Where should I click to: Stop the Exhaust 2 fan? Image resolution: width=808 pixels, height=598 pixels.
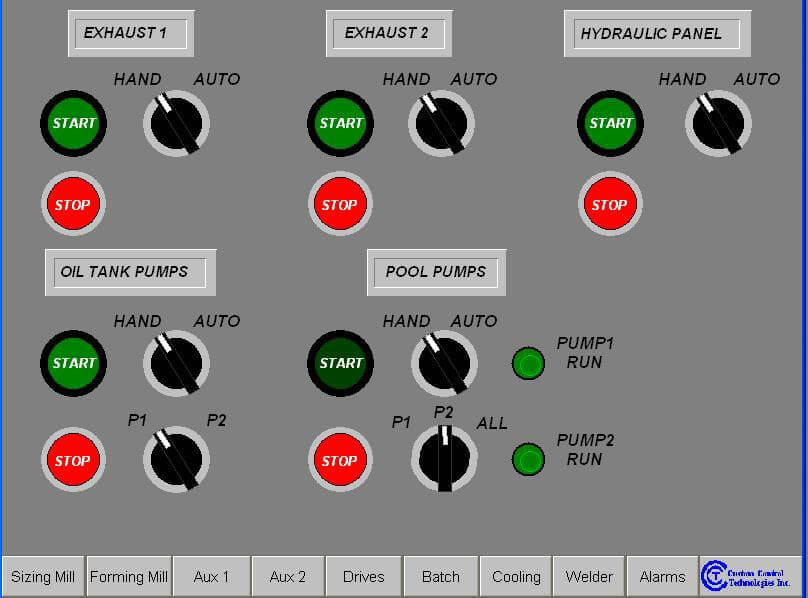tap(340, 205)
